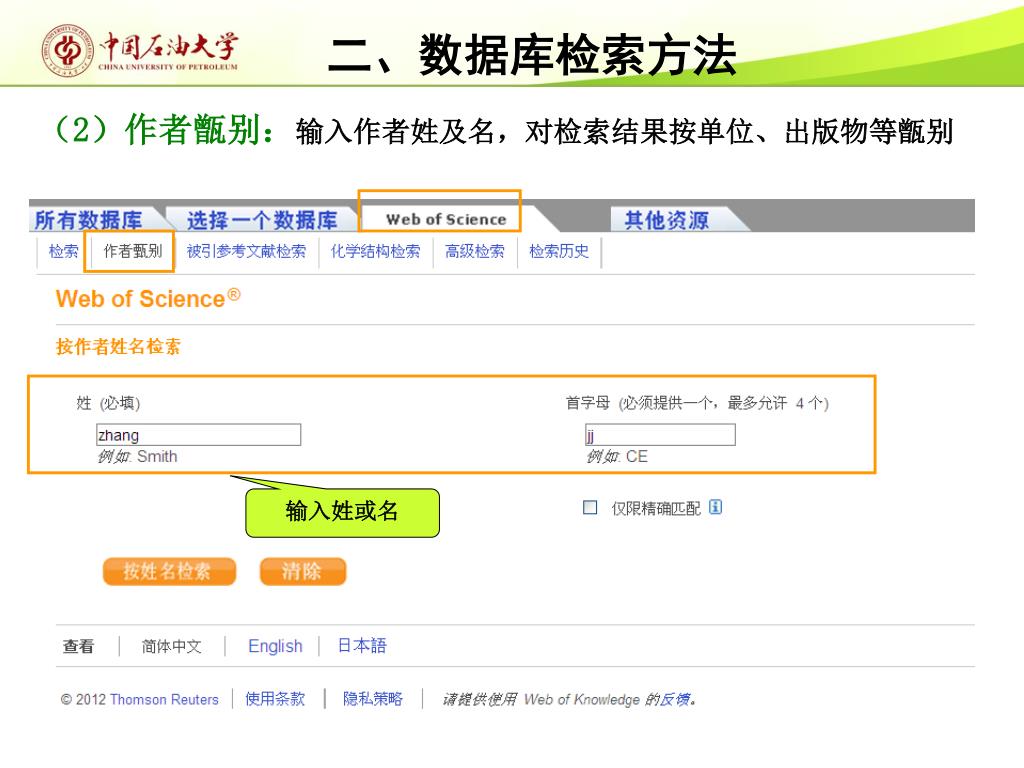Open the 其他资源 tab
The width and height of the screenshot is (1024, 768).
[x=666, y=220]
